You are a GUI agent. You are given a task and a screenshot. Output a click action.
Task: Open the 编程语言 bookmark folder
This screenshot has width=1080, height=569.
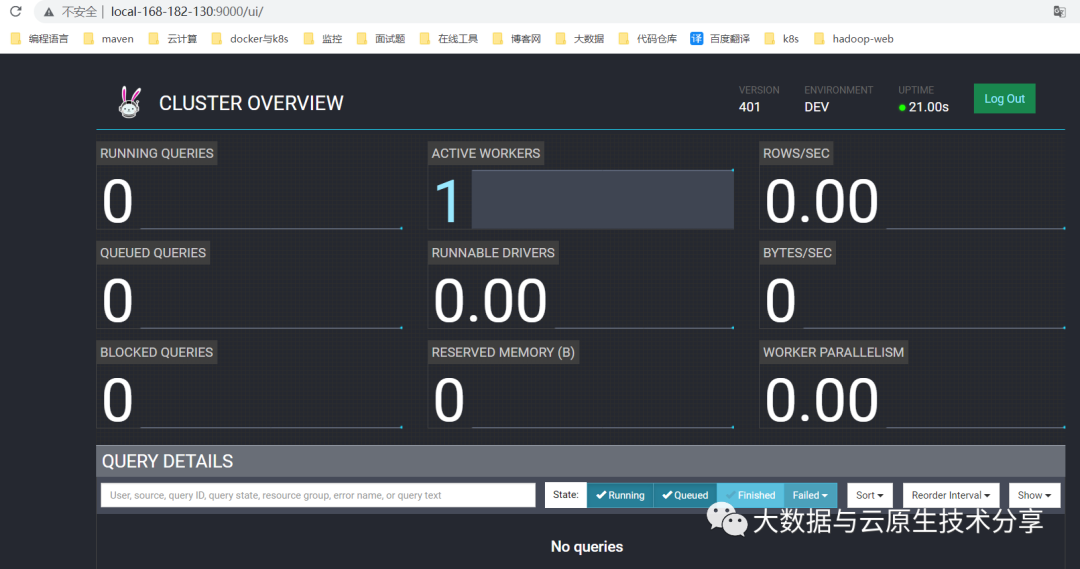(x=40, y=39)
